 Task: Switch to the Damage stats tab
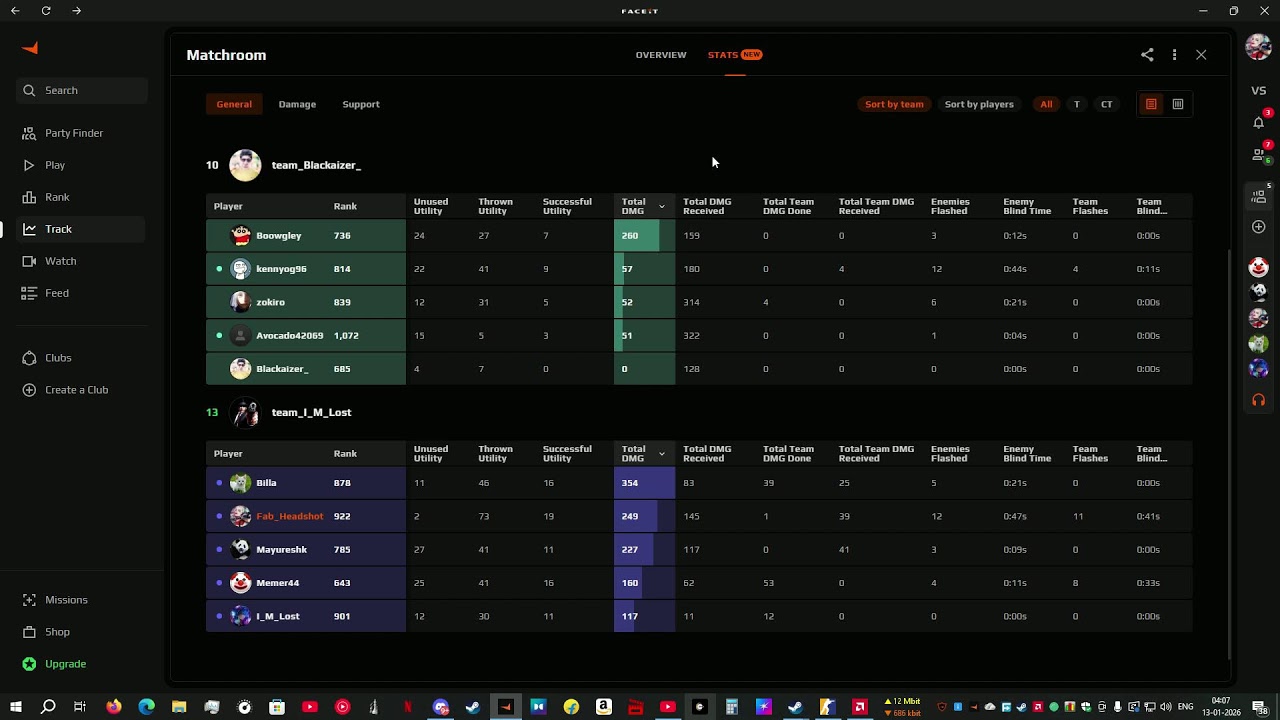(x=297, y=104)
